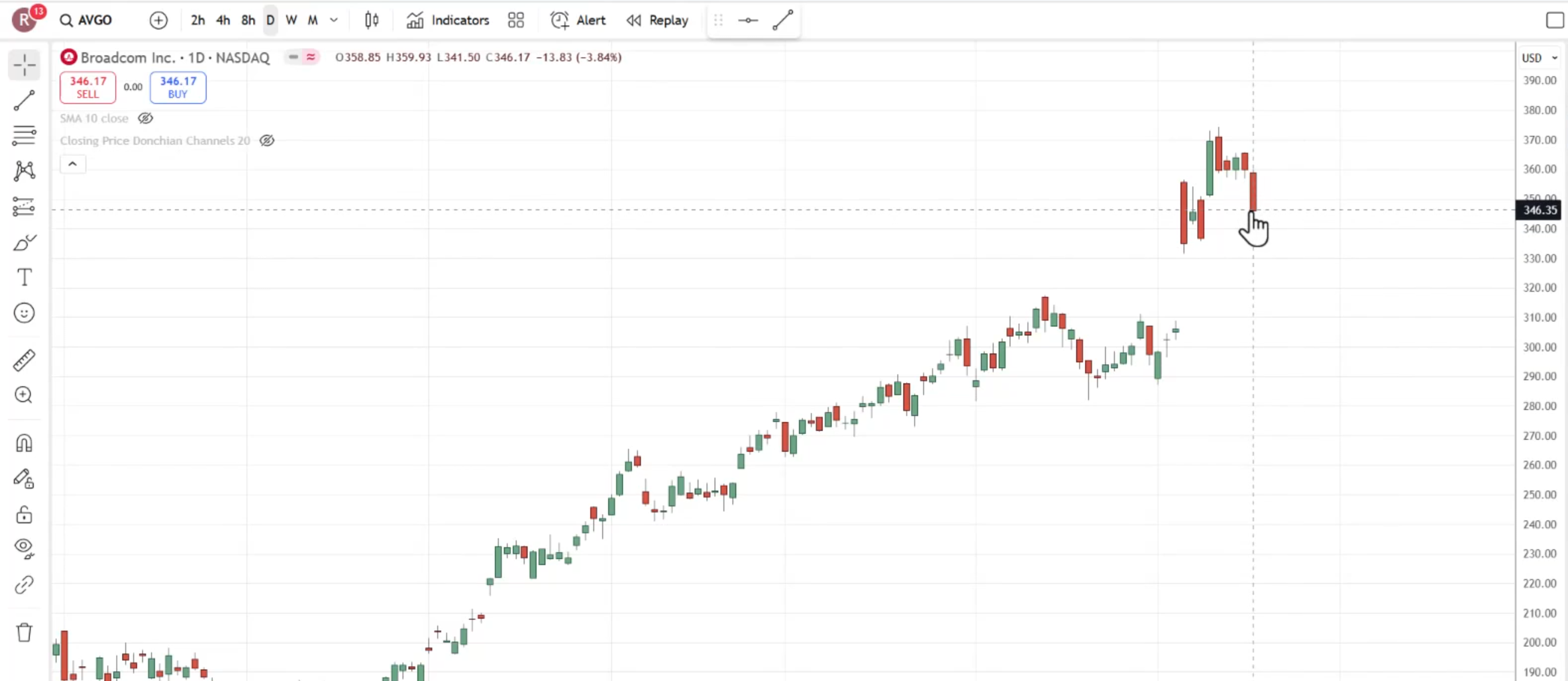The height and width of the screenshot is (681, 1568).
Task: Click the 346.17 BUY button
Action: pos(178,87)
